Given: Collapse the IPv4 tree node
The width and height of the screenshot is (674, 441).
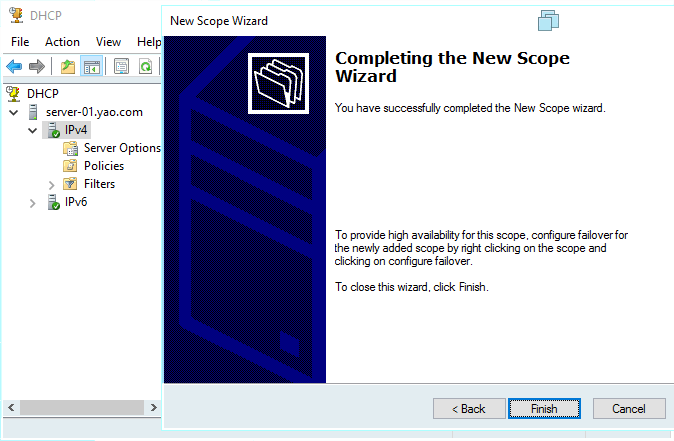Looking at the screenshot, I should tap(33, 130).
